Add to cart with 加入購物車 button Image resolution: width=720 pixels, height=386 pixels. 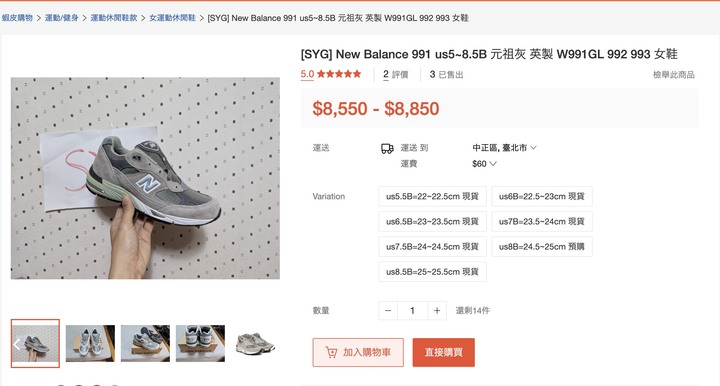click(358, 352)
